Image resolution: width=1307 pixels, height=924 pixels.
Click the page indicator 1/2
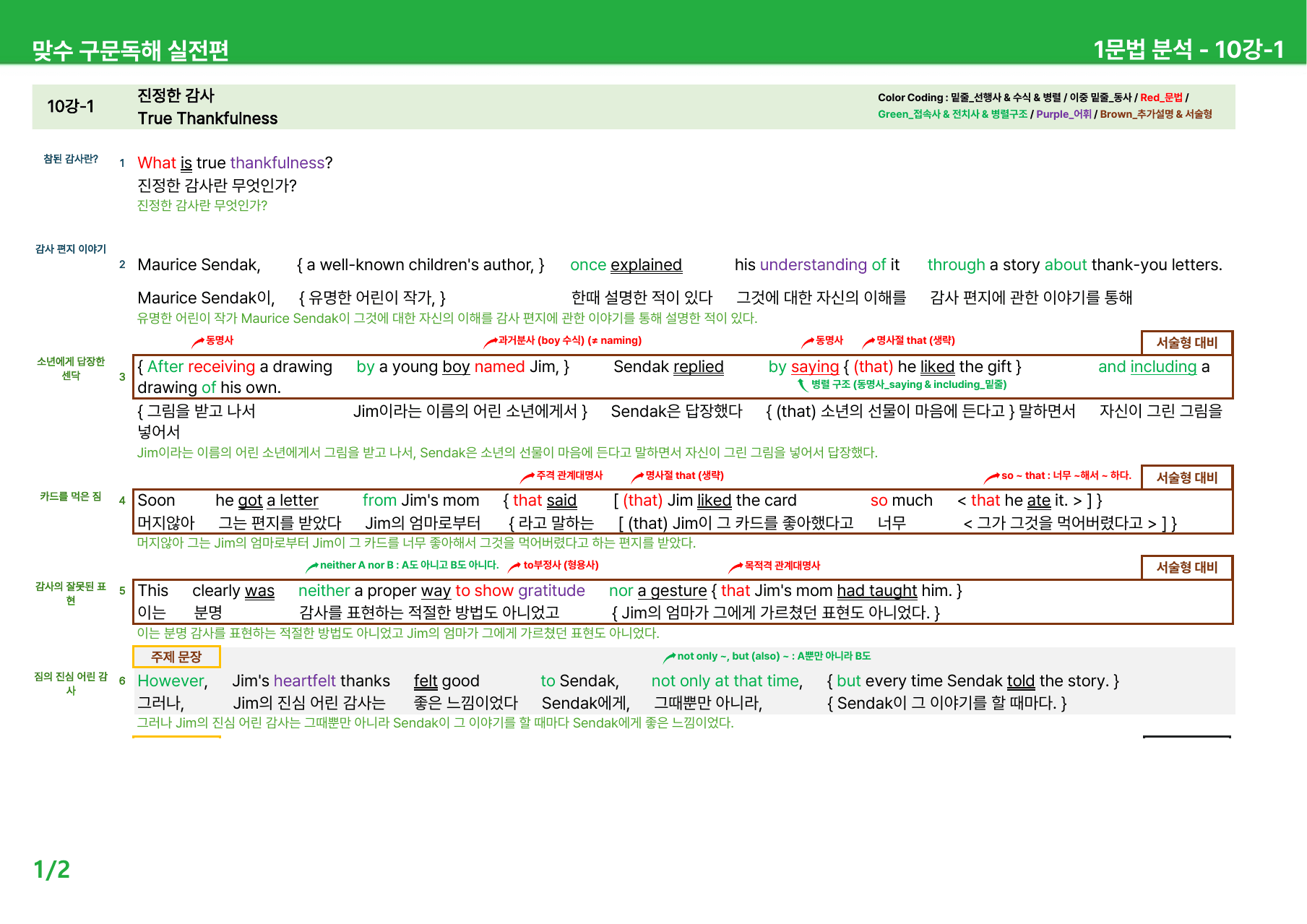52,869
